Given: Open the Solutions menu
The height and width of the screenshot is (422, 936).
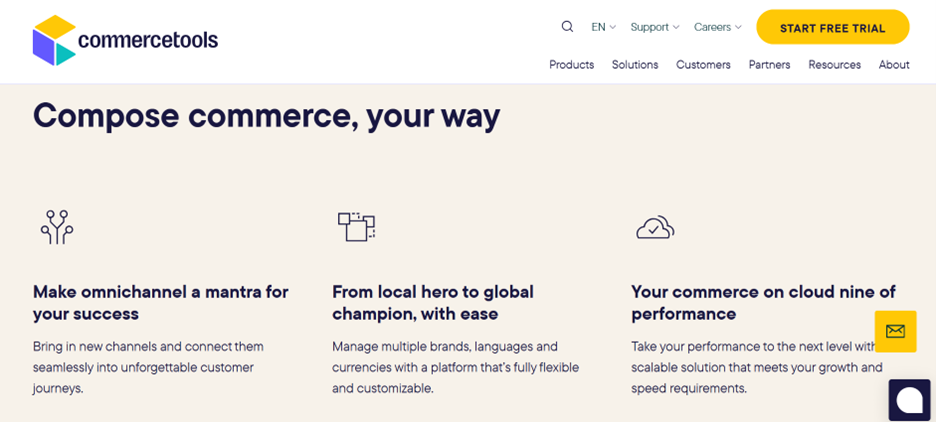Looking at the screenshot, I should coord(635,65).
